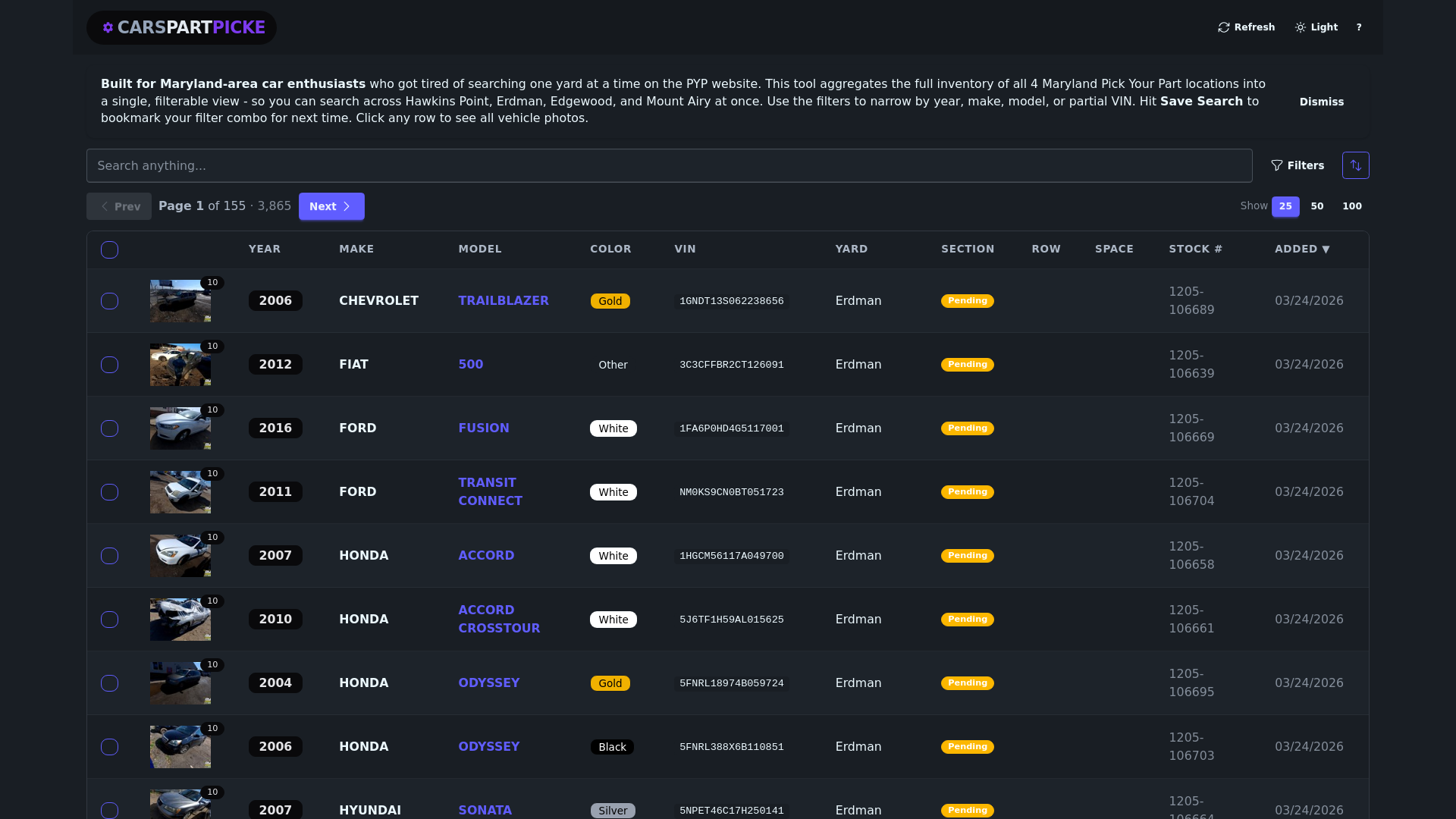Sort by the YEAR column header
The height and width of the screenshot is (819, 1456).
pos(265,249)
